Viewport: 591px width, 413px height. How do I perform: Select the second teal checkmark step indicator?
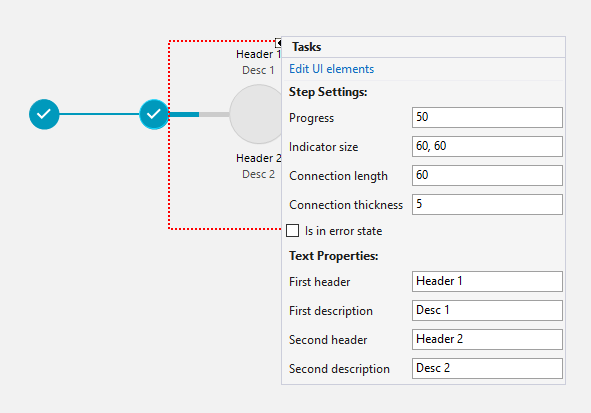click(154, 114)
